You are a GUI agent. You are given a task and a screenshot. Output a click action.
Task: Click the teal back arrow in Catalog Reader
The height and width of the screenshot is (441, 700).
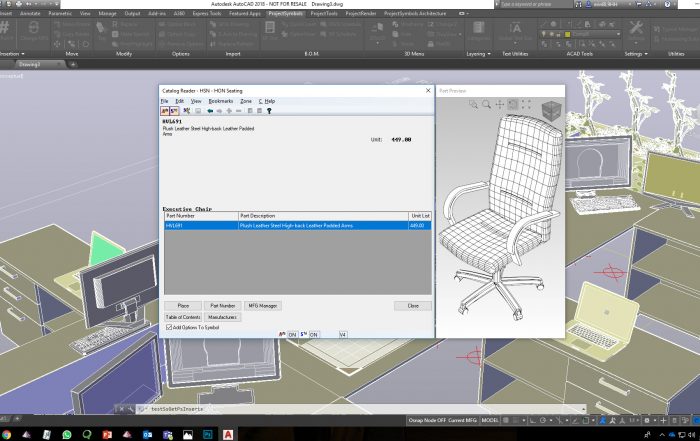tap(210, 111)
